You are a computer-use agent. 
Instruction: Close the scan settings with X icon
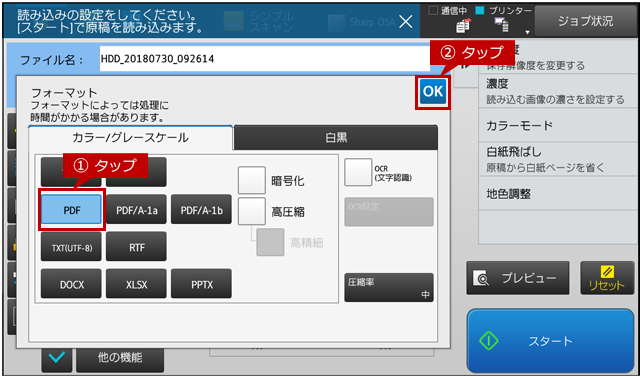pos(405,22)
